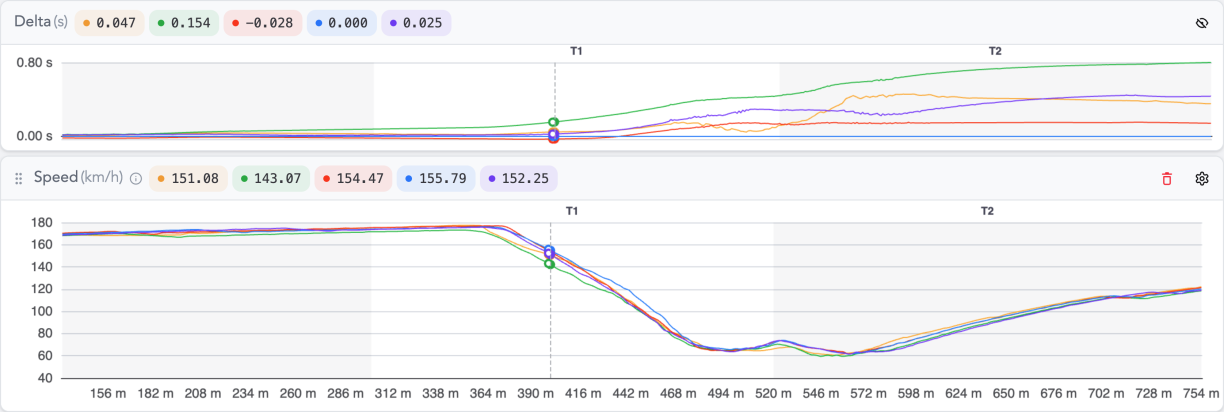Toggle the purple 0.025 delta series
Screen dimensions: 1224x412
[x=416, y=22]
